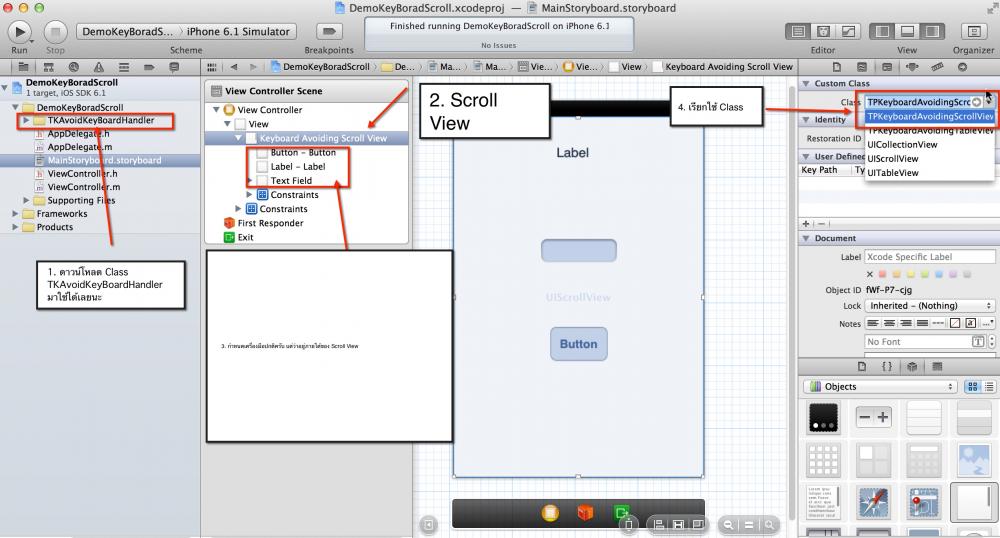The width and height of the screenshot is (1000, 538).
Task: Toggle the Navigator pane visibility
Action: (x=883, y=31)
